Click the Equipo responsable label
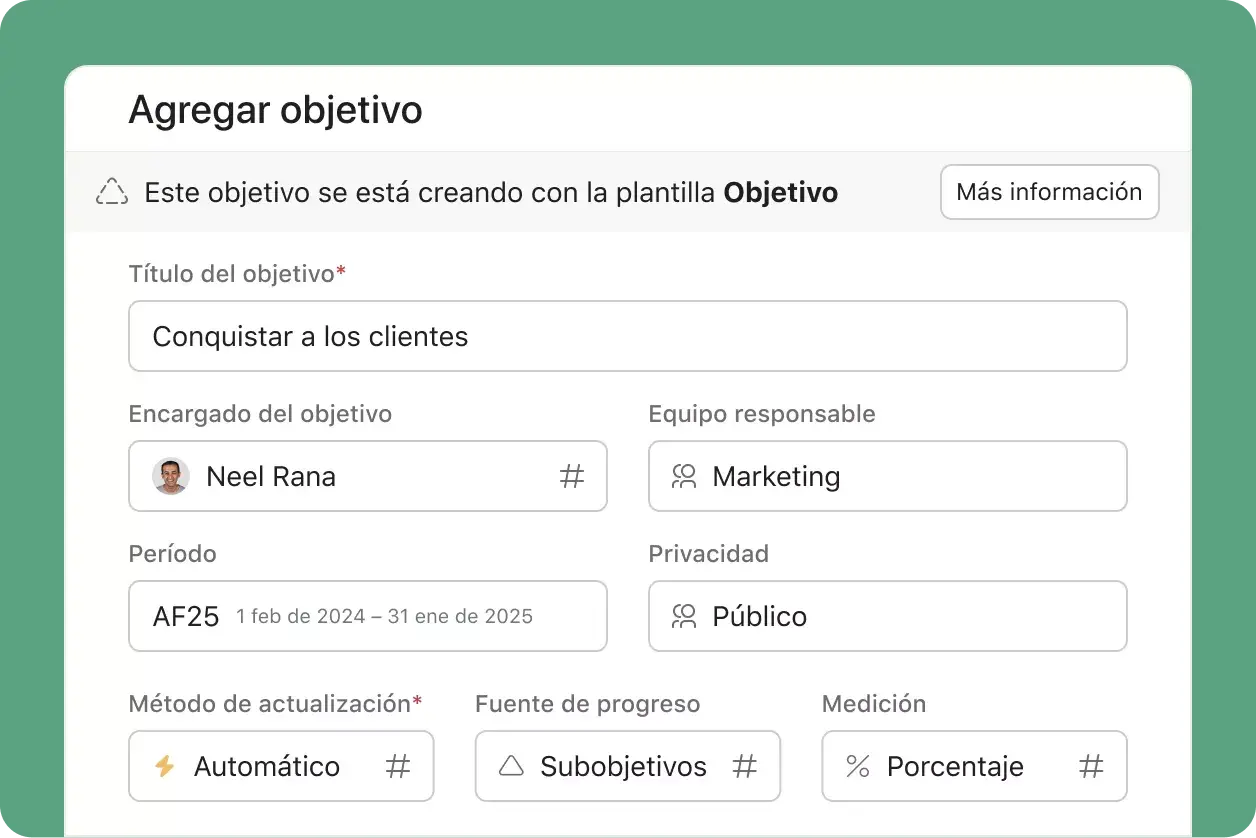Image resolution: width=1256 pixels, height=838 pixels. point(762,414)
